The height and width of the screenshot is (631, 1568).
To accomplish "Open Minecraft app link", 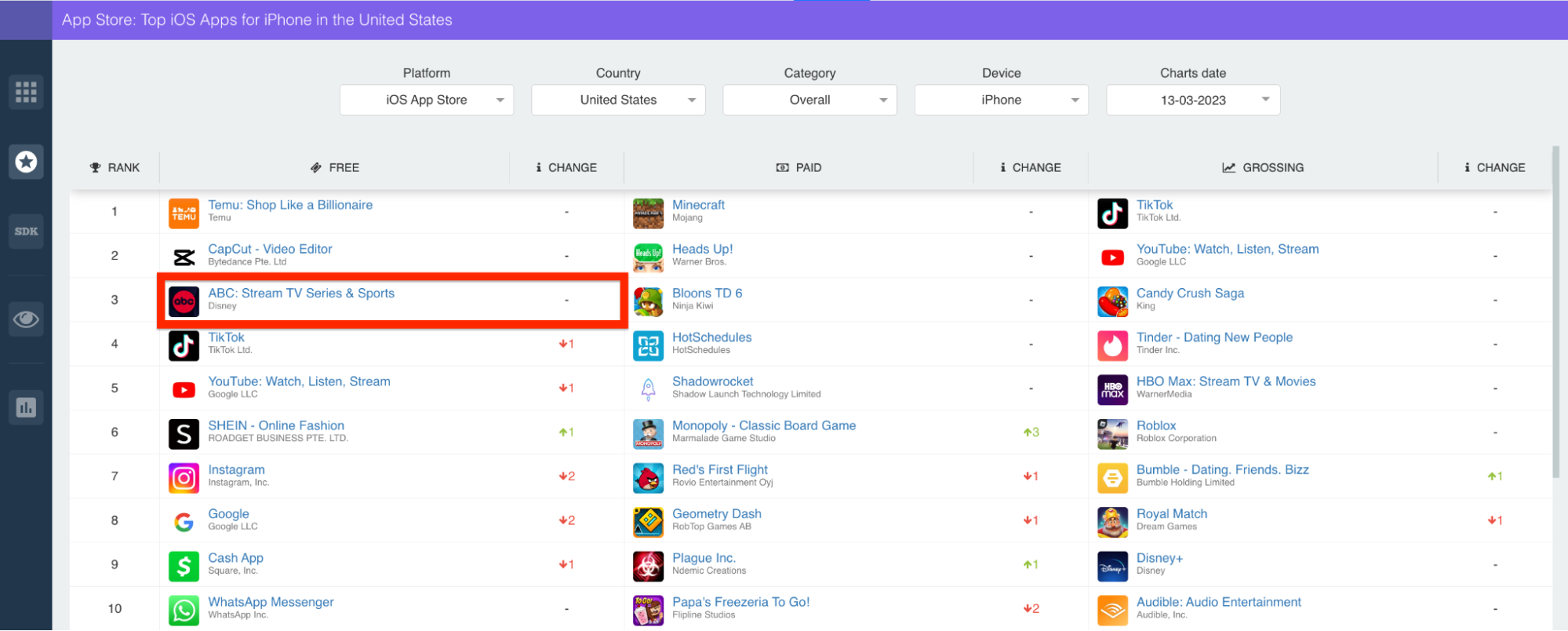I will (698, 205).
